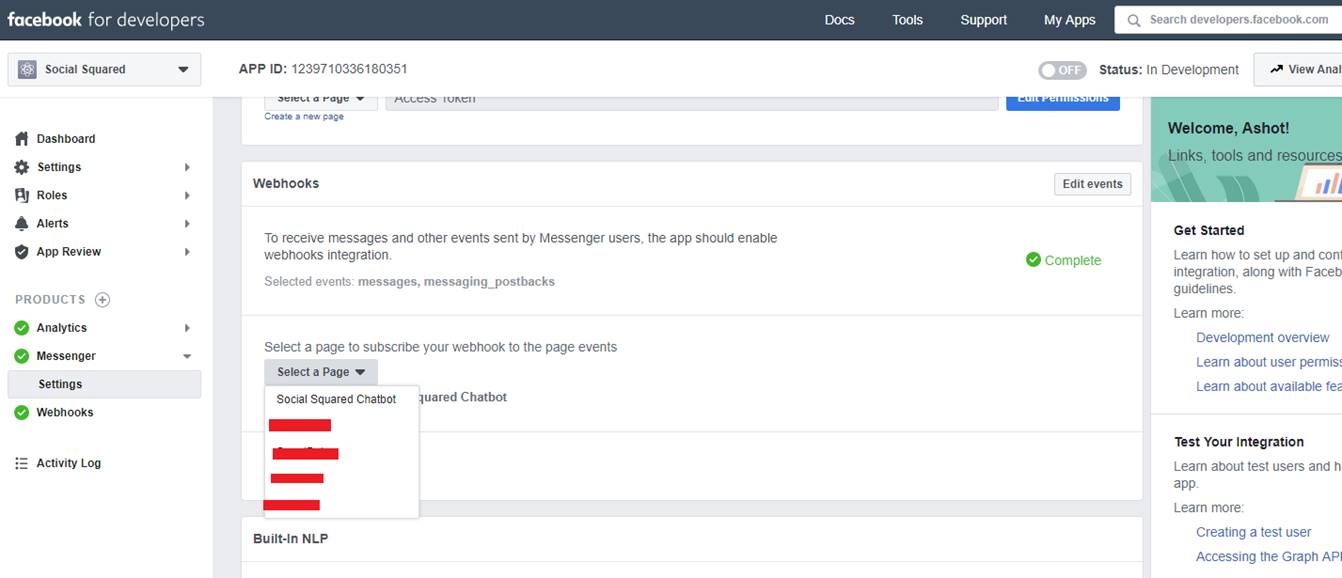Click the Dashboard home icon in sidebar
The height and width of the screenshot is (578, 1342).
[22, 139]
